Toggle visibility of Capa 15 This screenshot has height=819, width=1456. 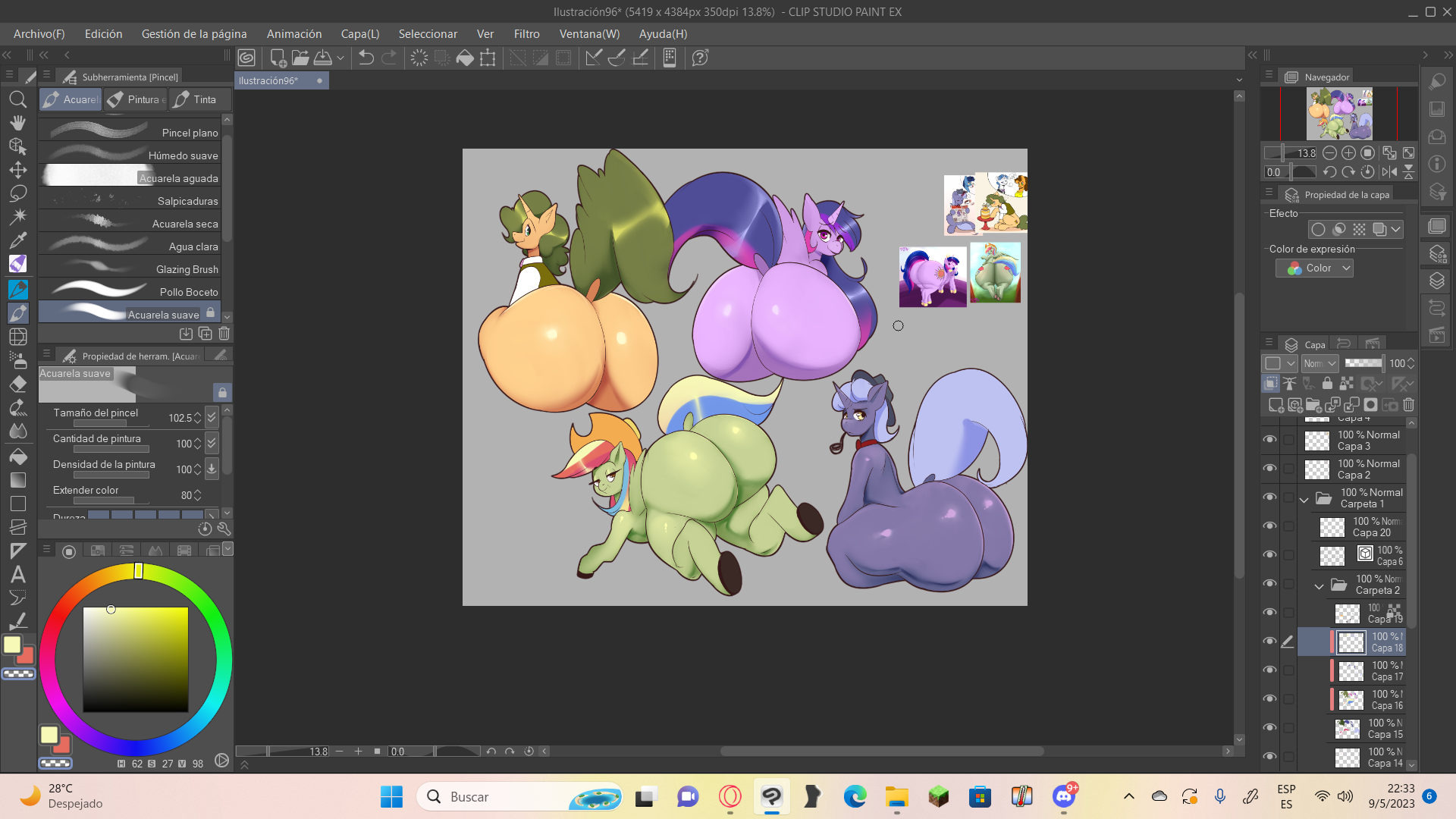click(1269, 728)
